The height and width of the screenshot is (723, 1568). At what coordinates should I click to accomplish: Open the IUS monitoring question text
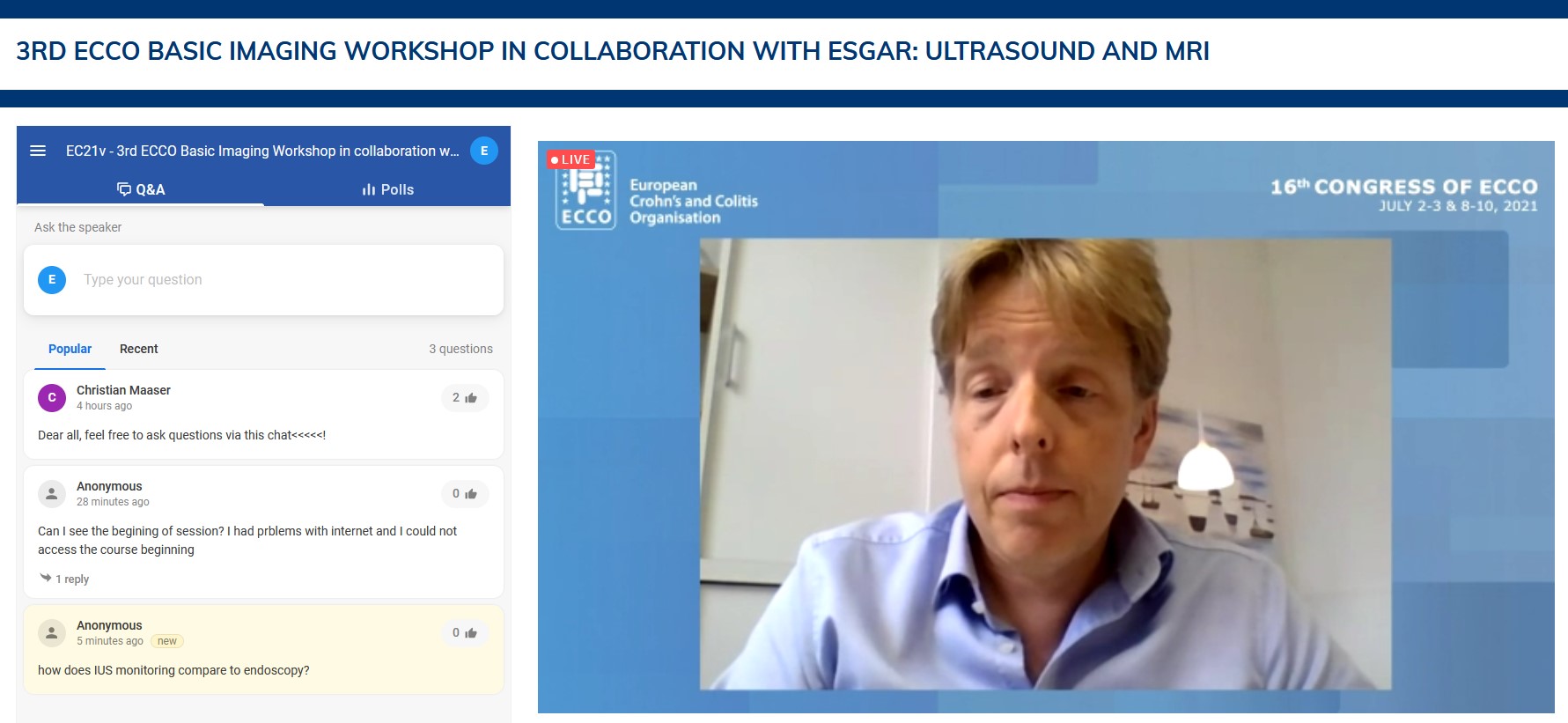tap(173, 670)
